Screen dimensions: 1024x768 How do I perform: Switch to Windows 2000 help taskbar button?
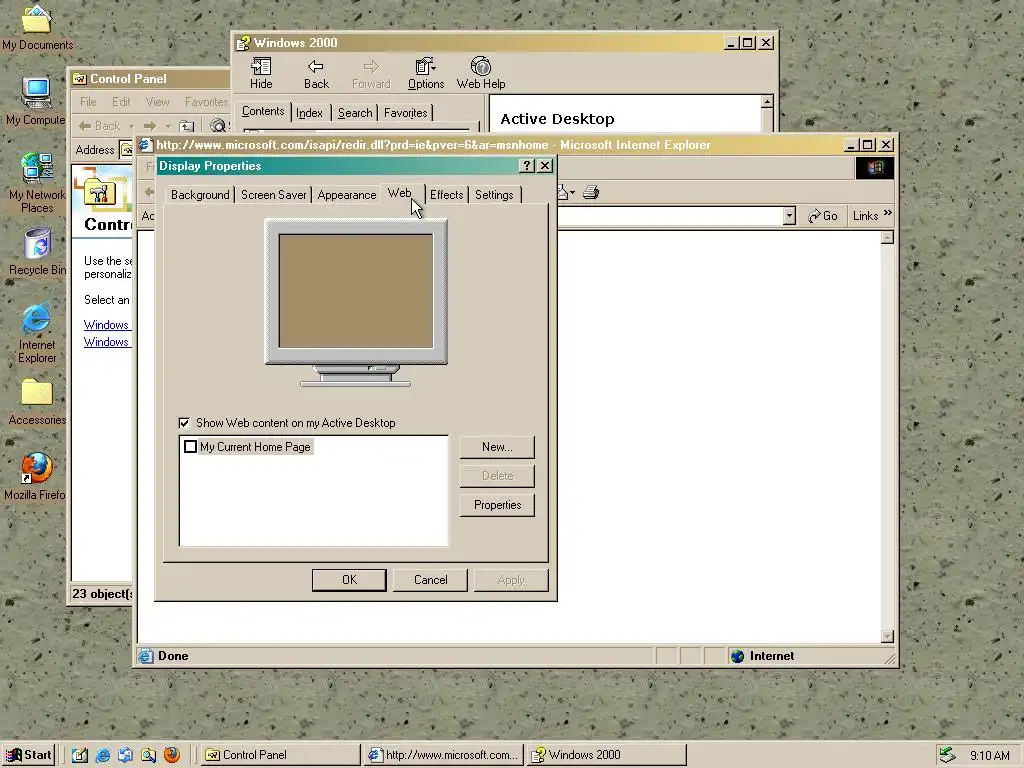606,755
